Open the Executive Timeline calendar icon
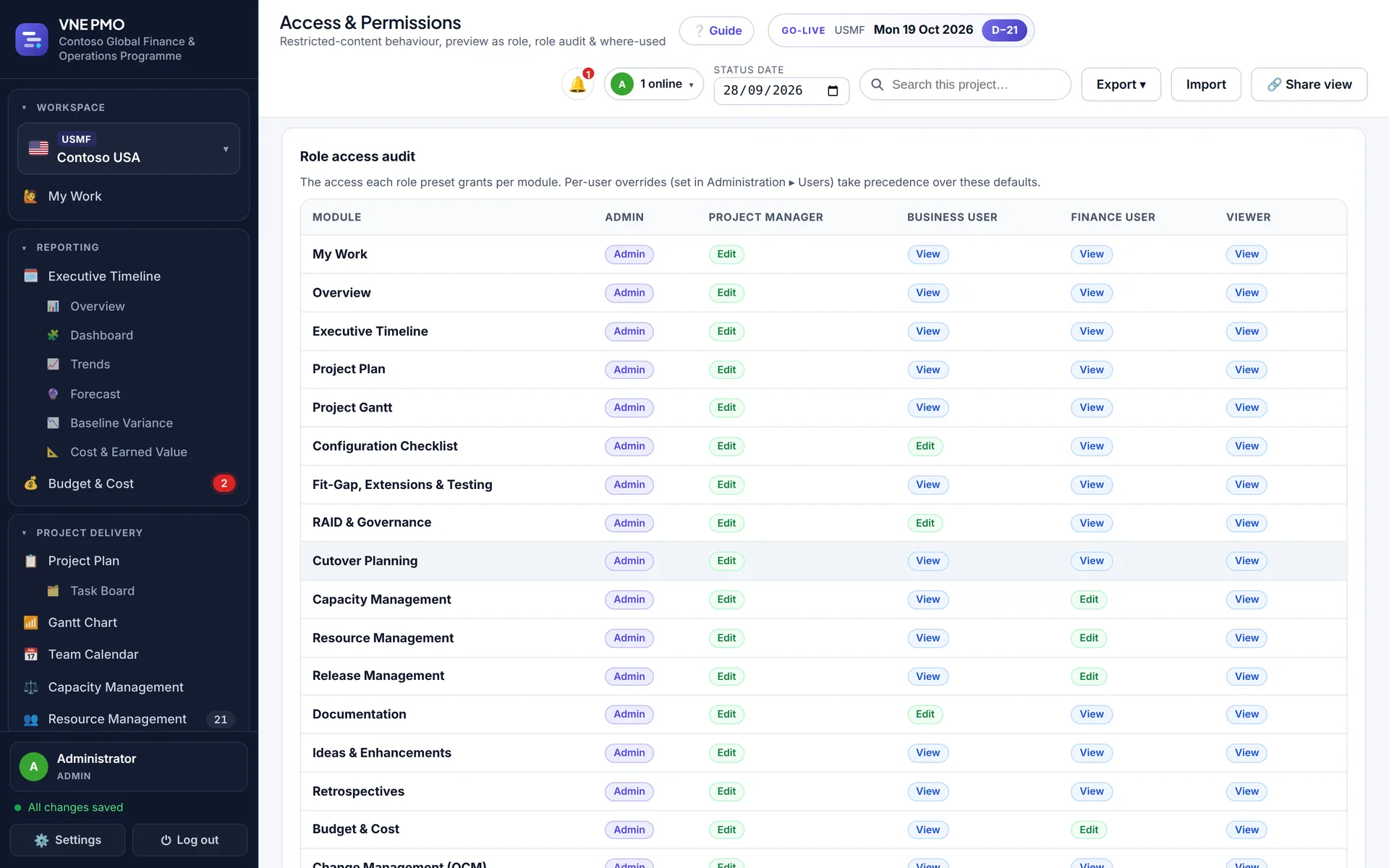1389x868 pixels. point(30,276)
